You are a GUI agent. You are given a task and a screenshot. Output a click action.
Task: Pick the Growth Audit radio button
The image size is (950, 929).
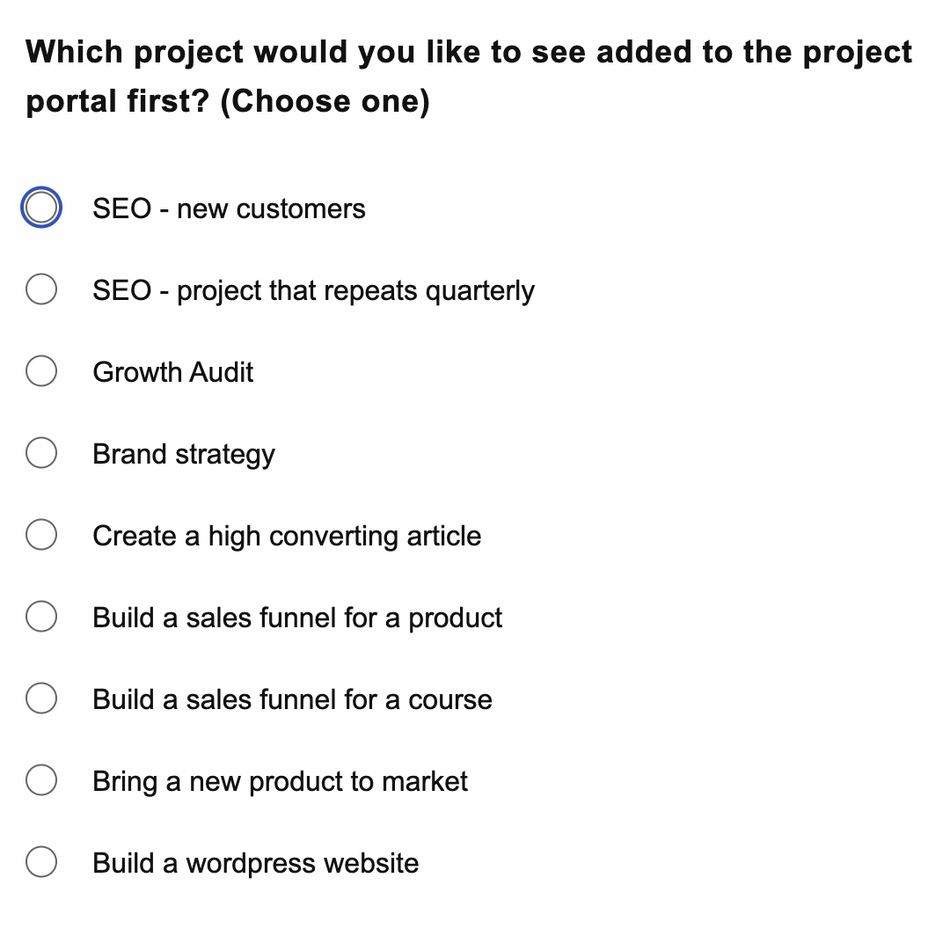pos(41,371)
